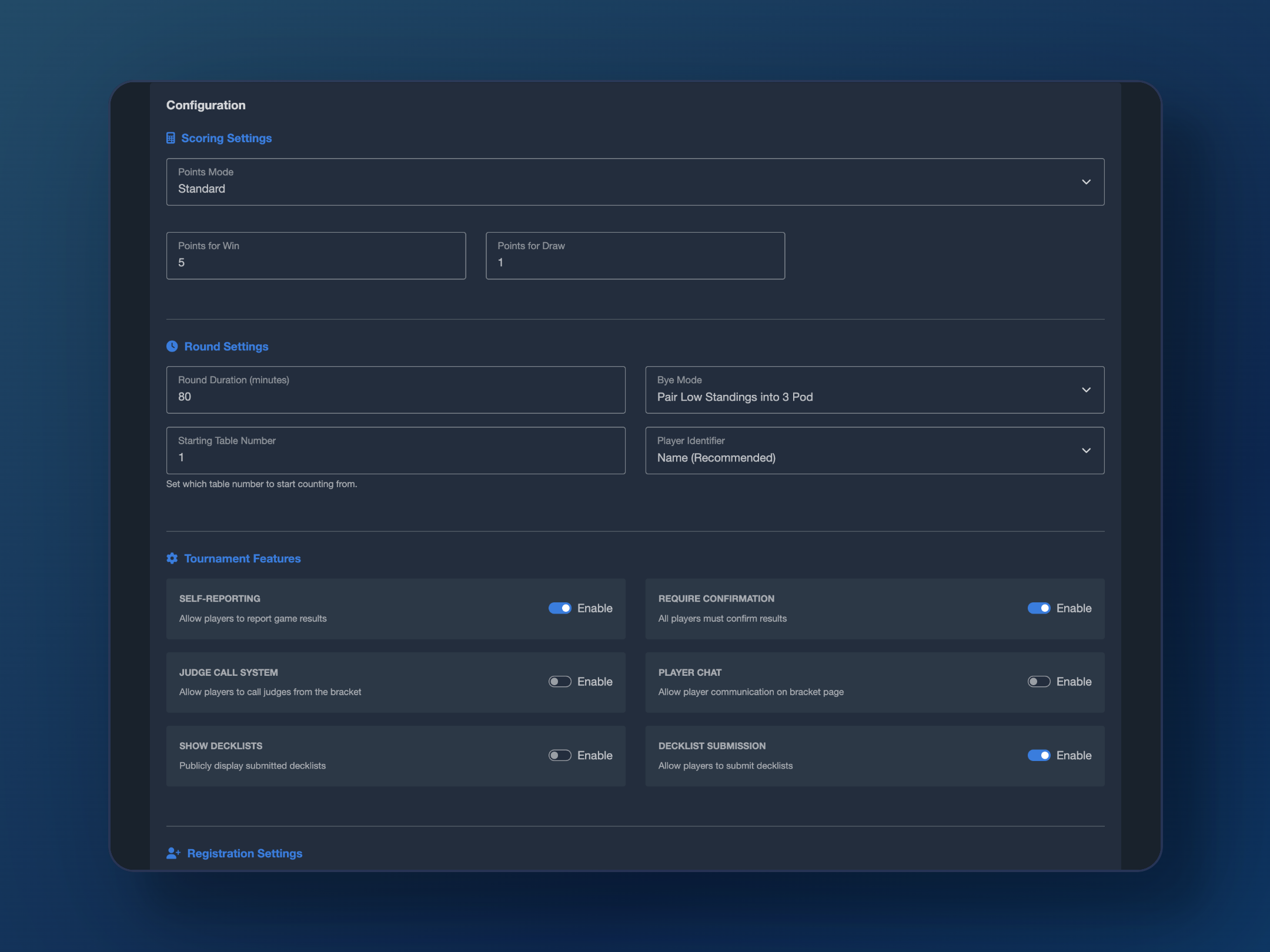
Task: Click the Round Settings heading text
Action: [226, 347]
